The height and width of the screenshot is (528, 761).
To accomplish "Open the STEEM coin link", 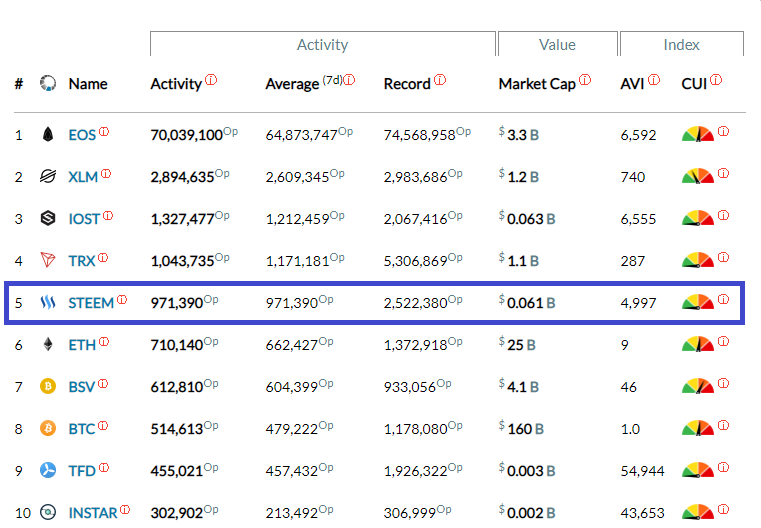I will [x=91, y=303].
